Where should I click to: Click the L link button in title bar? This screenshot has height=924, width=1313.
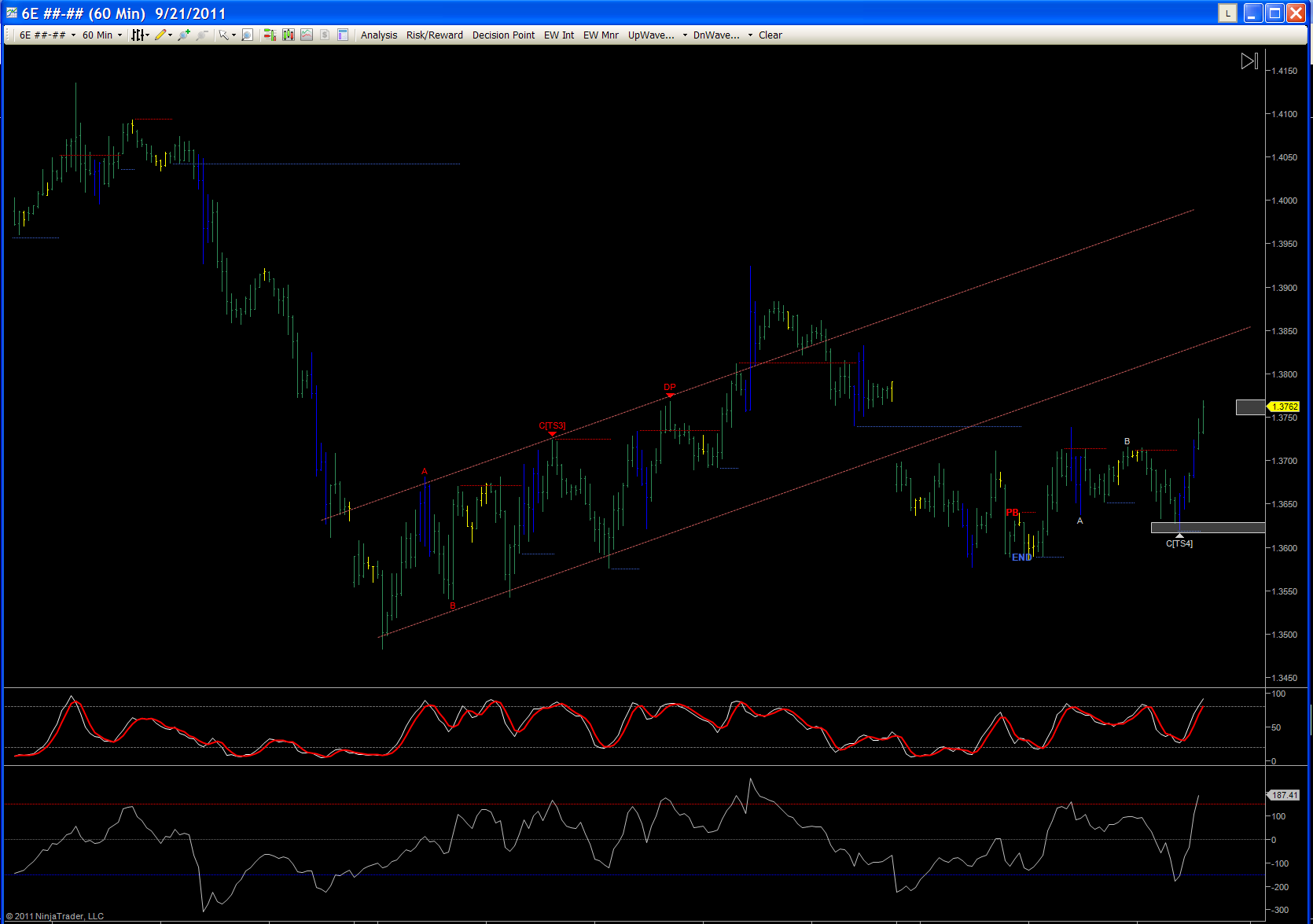[x=1227, y=13]
